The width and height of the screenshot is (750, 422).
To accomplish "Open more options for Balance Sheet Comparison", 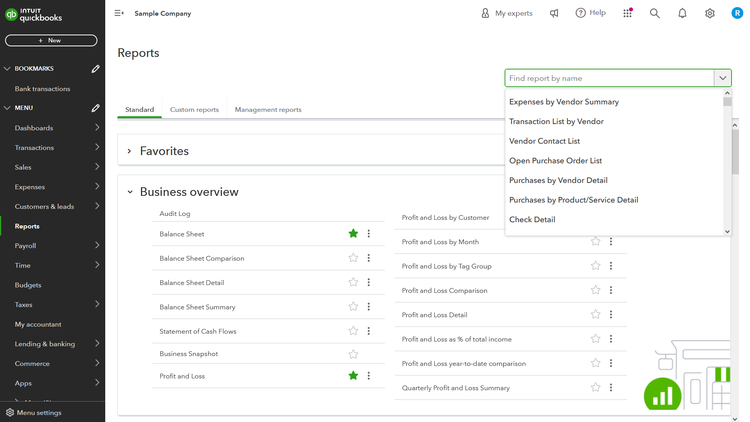I will click(x=369, y=258).
